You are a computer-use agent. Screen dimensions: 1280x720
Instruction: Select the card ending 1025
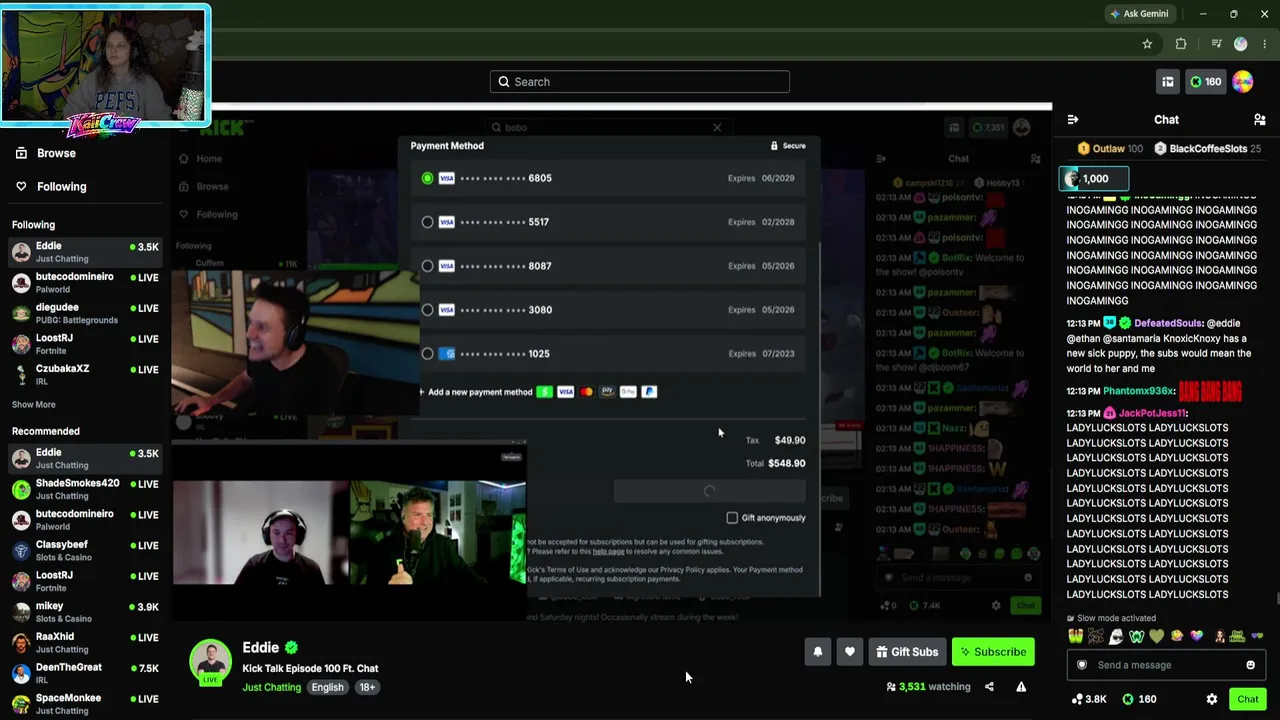pos(610,354)
